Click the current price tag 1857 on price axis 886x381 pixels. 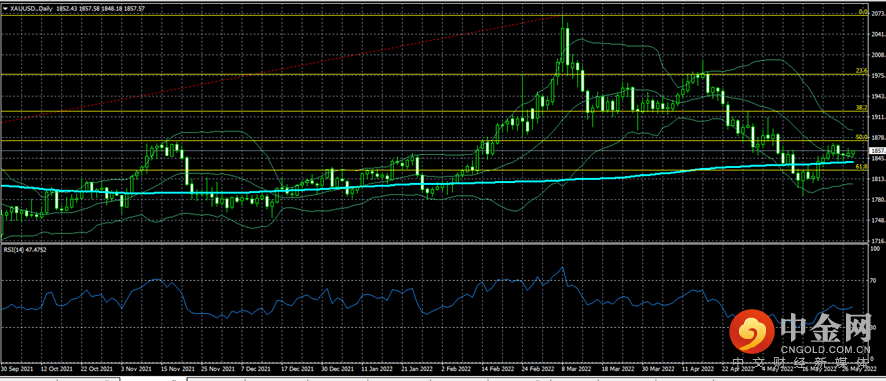click(x=878, y=150)
